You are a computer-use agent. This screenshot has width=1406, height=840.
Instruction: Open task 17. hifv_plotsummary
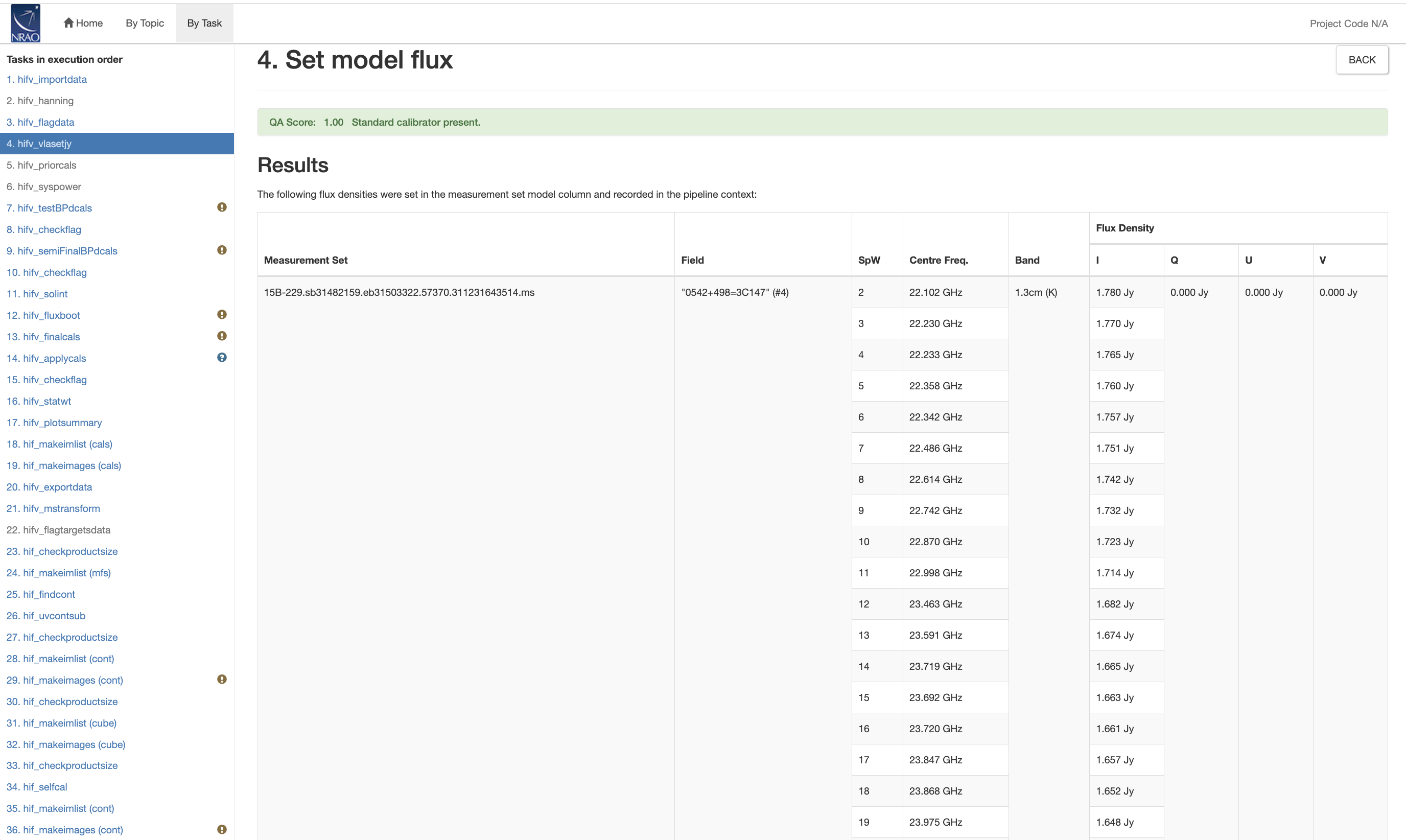54,424
